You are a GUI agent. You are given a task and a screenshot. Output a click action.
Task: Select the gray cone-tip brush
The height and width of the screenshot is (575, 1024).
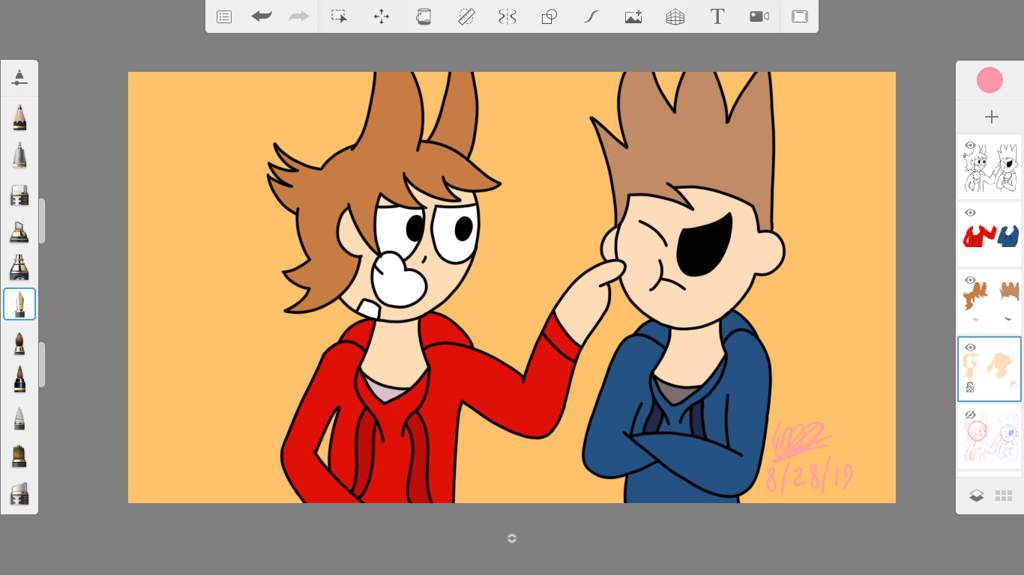tap(20, 418)
